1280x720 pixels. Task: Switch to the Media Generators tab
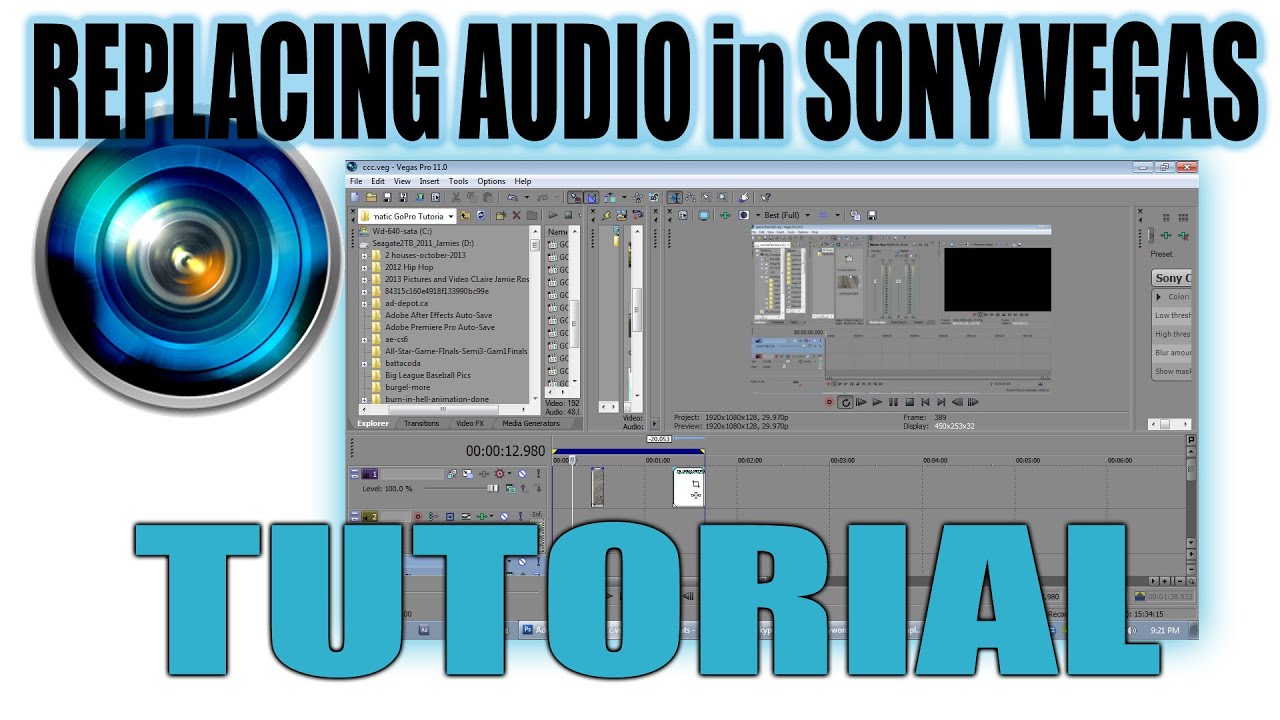pos(531,423)
